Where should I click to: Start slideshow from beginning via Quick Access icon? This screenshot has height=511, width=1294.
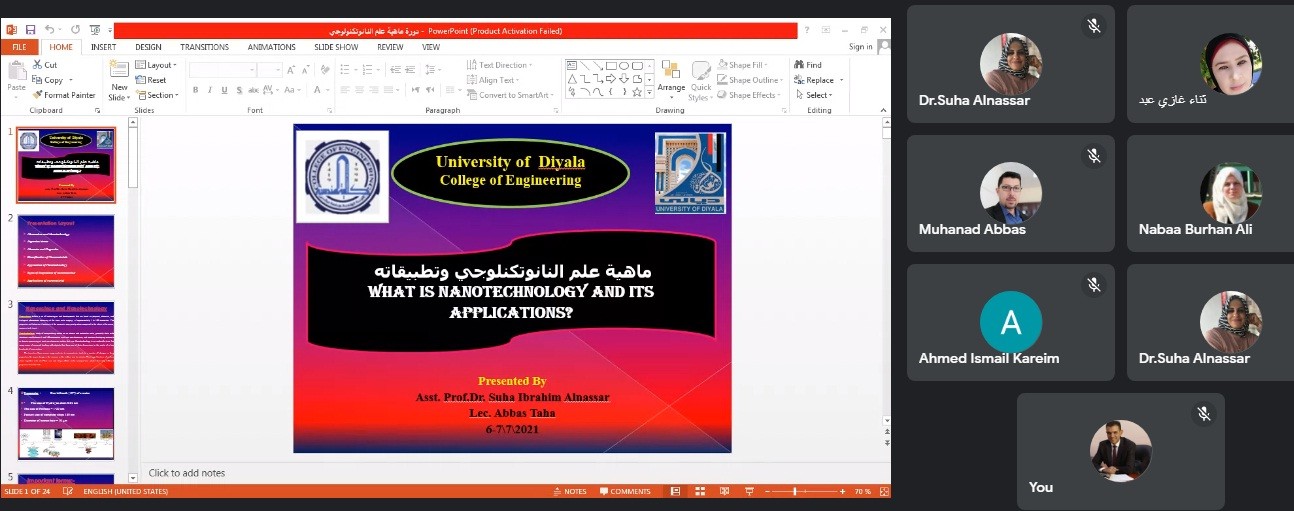[94, 31]
